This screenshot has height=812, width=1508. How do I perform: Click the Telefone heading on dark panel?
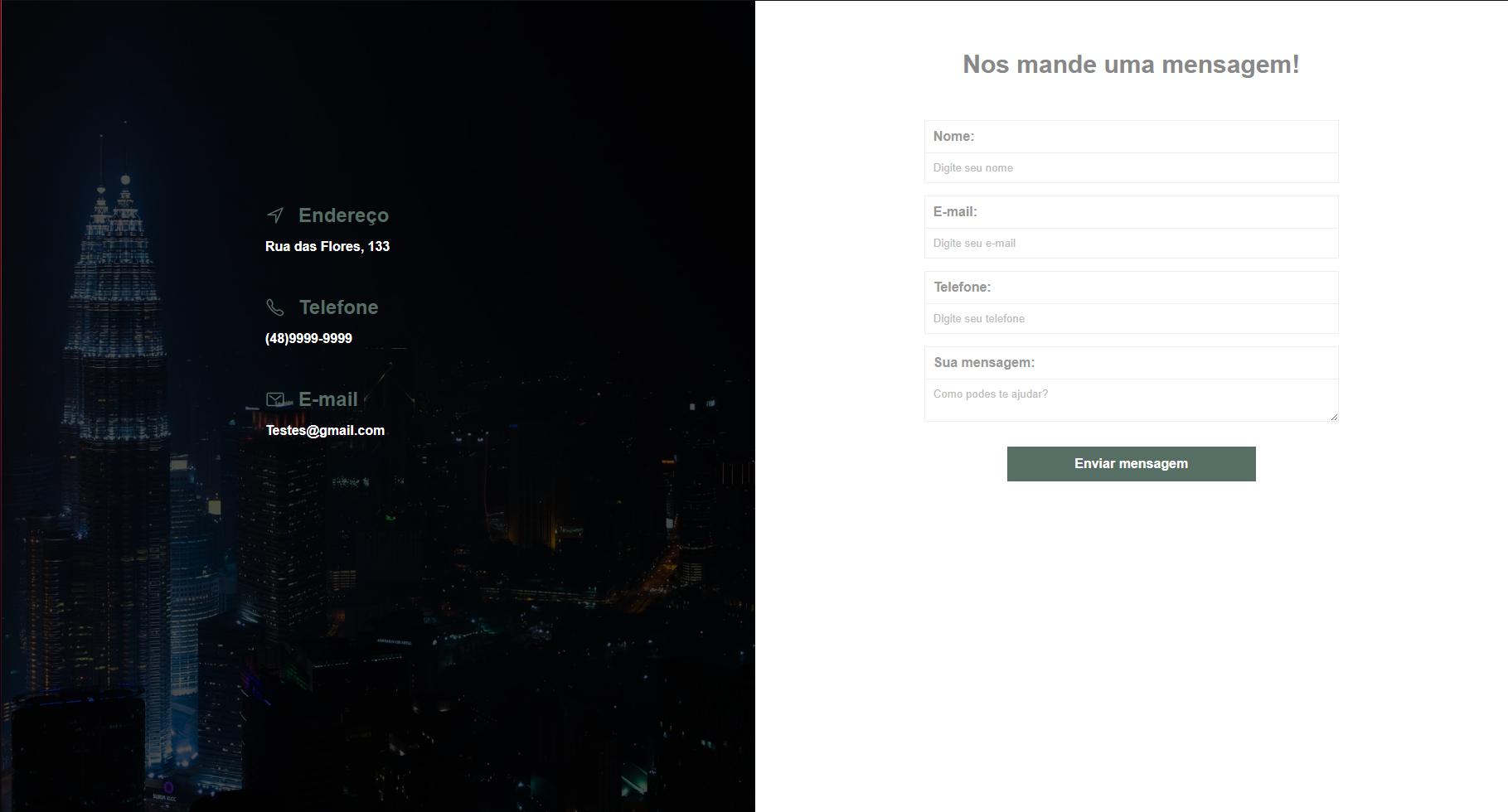point(338,307)
